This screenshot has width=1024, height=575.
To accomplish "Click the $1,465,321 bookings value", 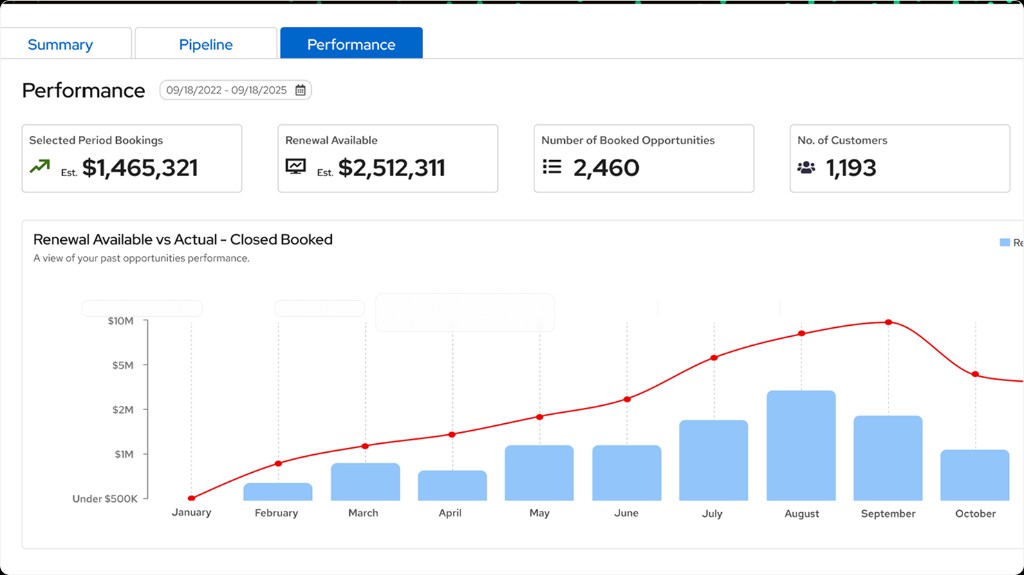I will tap(140, 168).
